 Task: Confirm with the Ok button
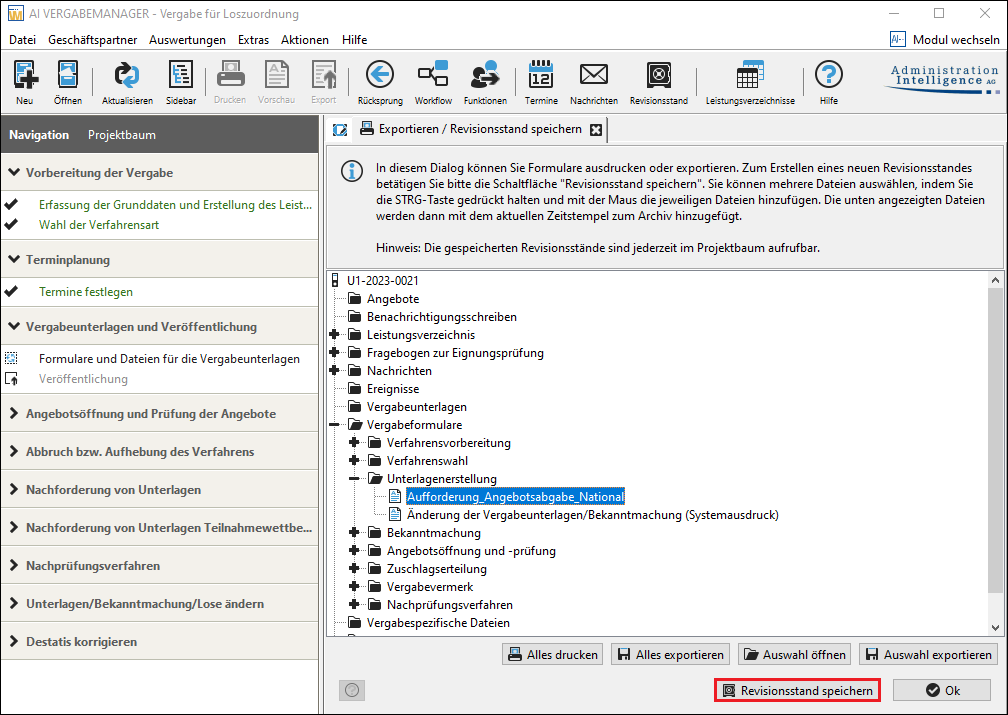pyautogui.click(x=942, y=691)
